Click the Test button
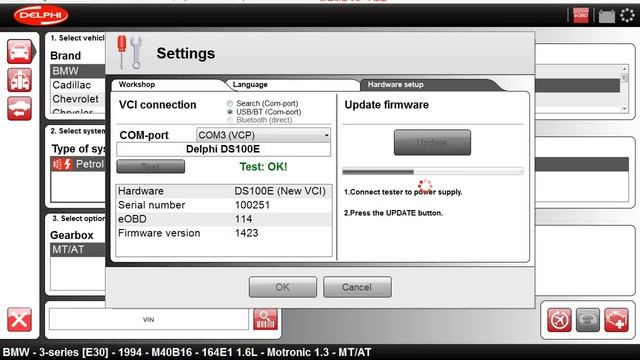The image size is (640, 360). click(151, 166)
